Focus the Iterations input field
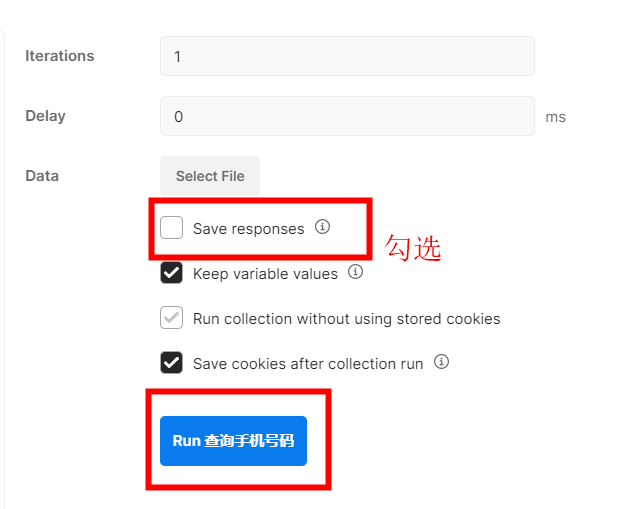The width and height of the screenshot is (642, 509). pos(347,56)
